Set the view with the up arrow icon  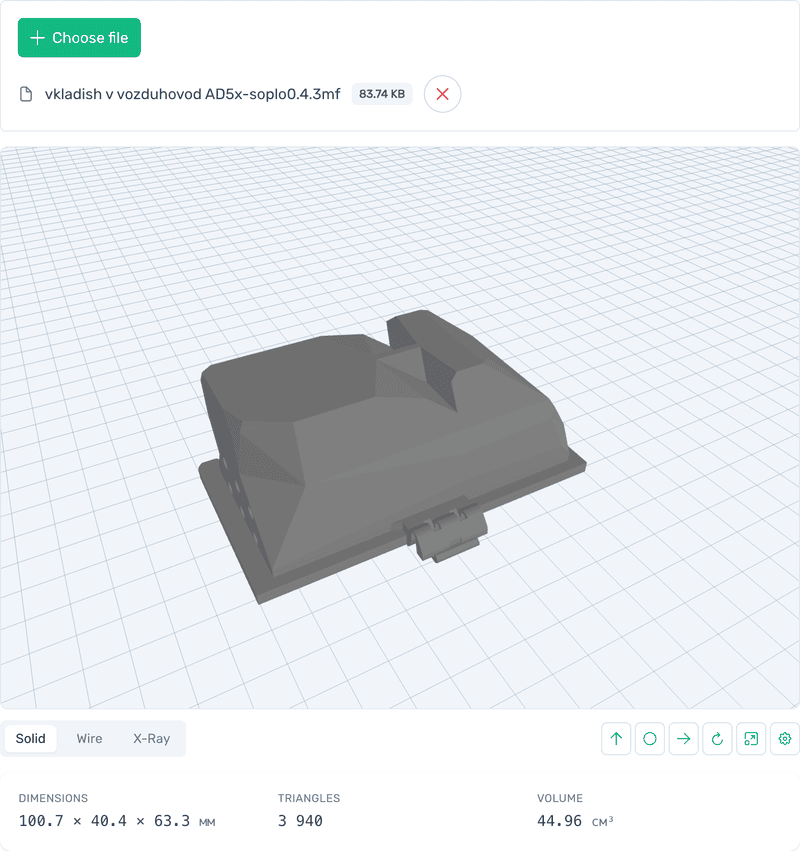pos(616,738)
